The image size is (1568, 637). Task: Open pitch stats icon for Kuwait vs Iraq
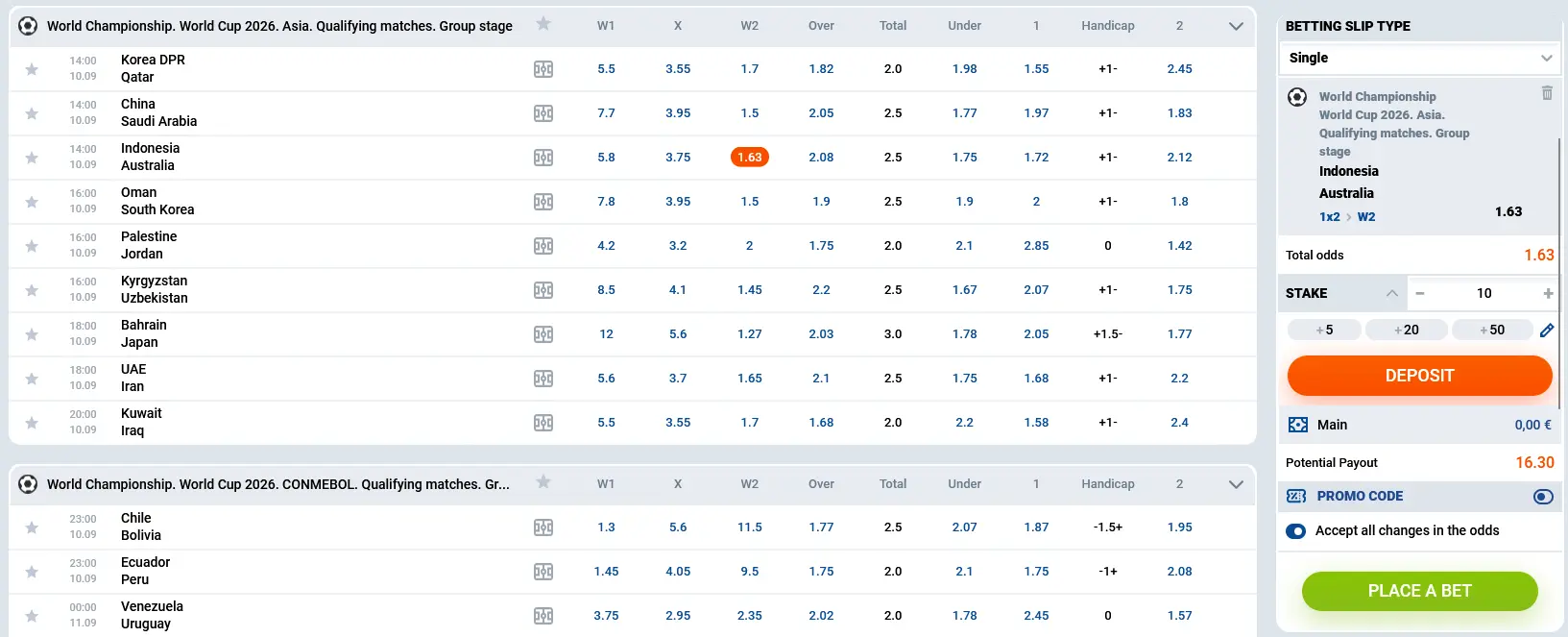[543, 423]
